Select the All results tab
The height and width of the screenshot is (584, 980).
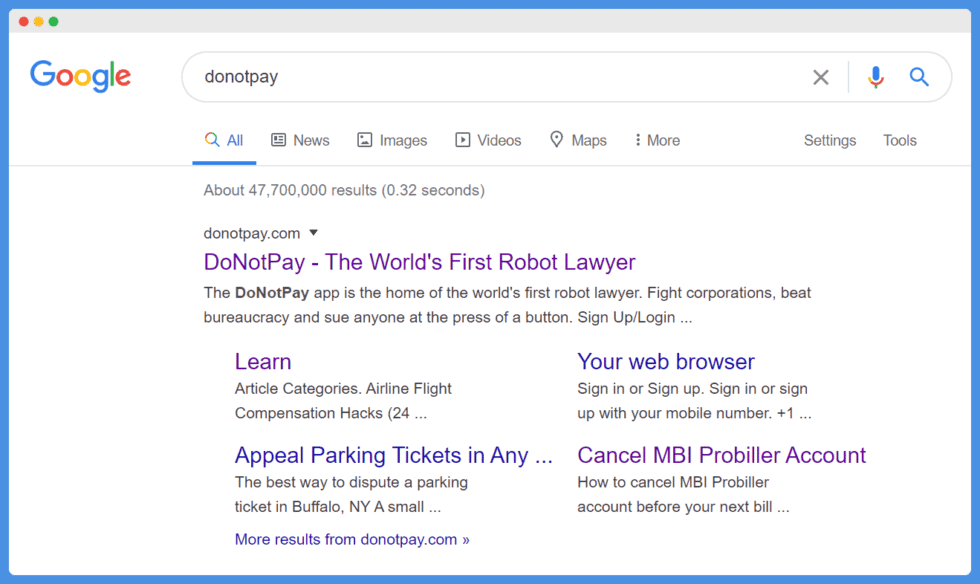(224, 140)
